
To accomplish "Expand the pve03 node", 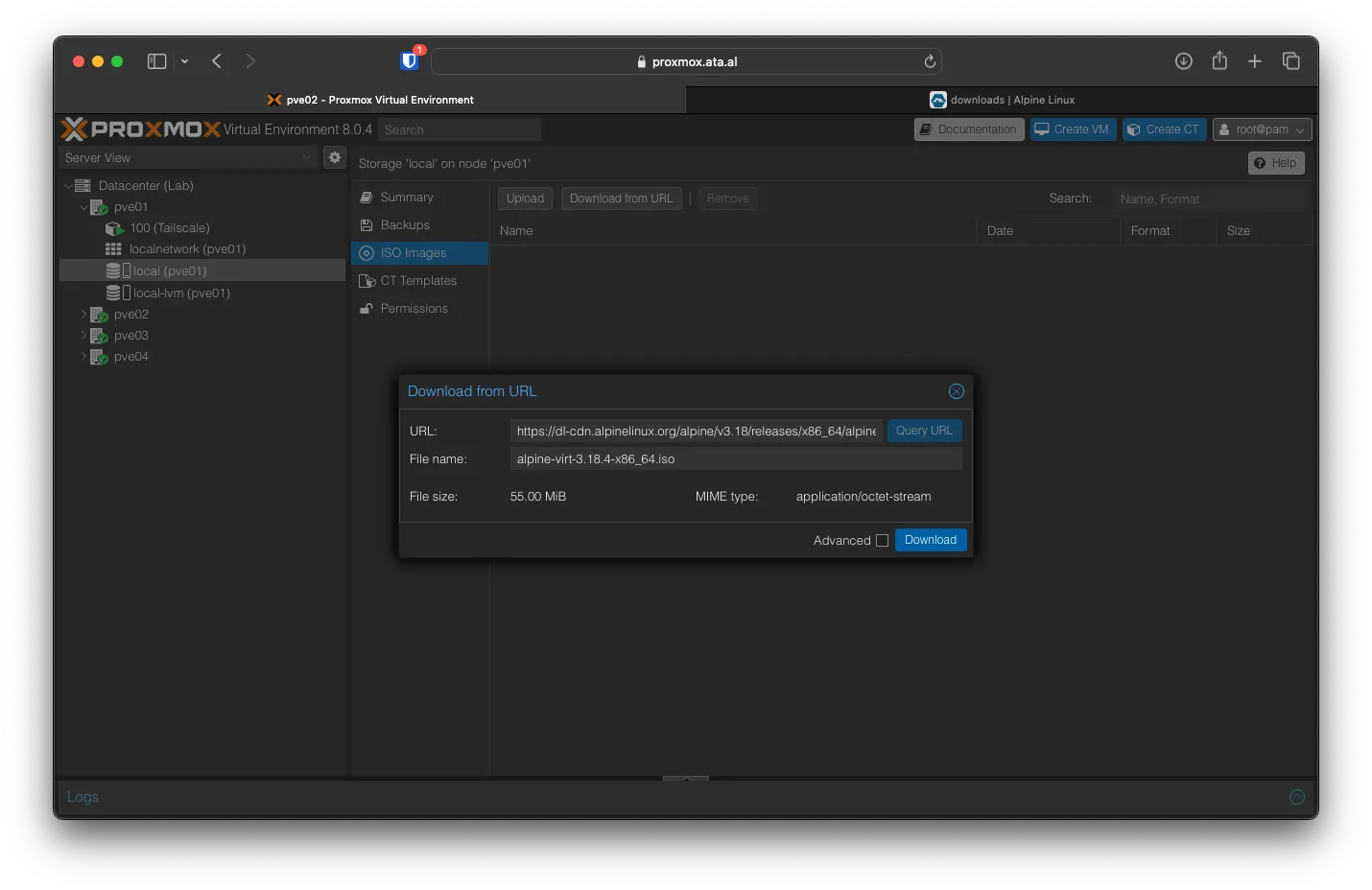I will pyautogui.click(x=83, y=336).
